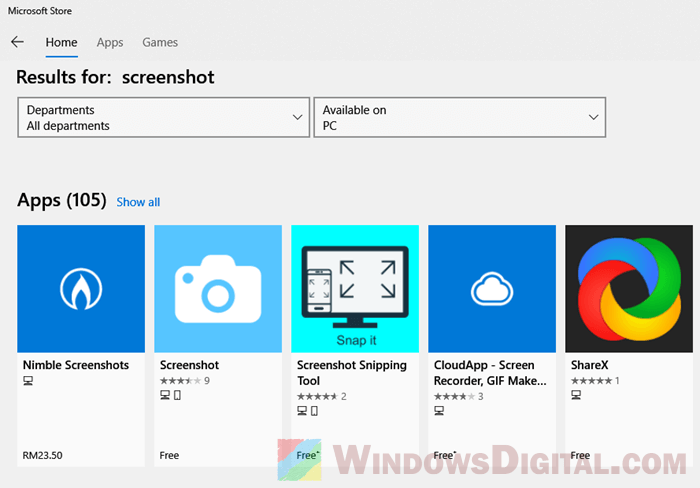Switch to the Games tab

(160, 42)
